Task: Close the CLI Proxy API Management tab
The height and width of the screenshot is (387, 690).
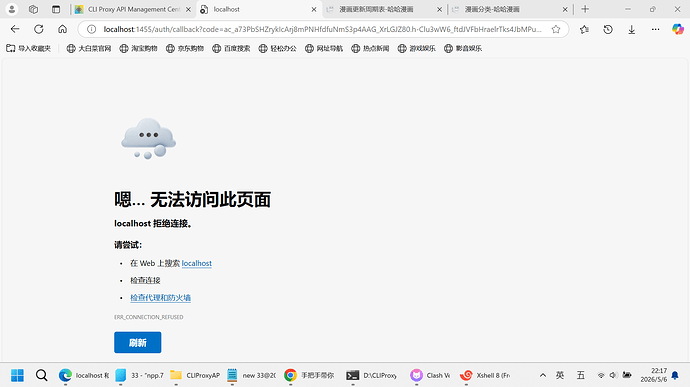Action: pos(188,9)
